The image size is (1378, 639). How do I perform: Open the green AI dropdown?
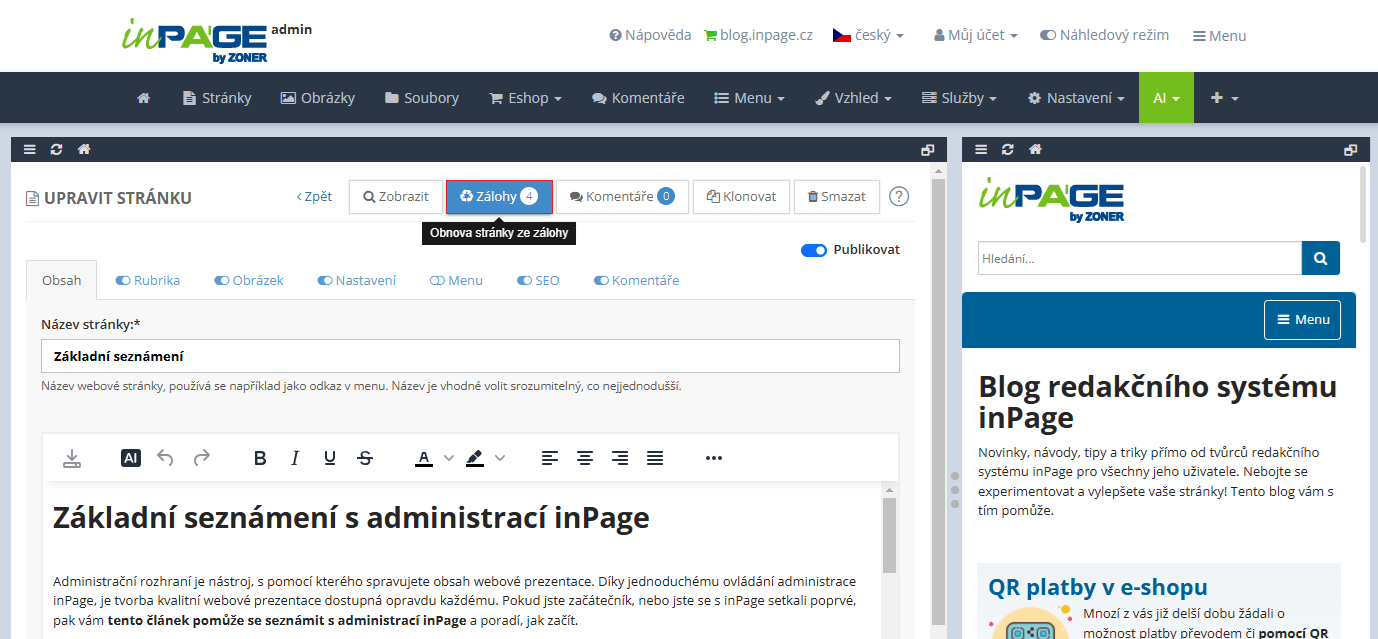tap(1166, 98)
